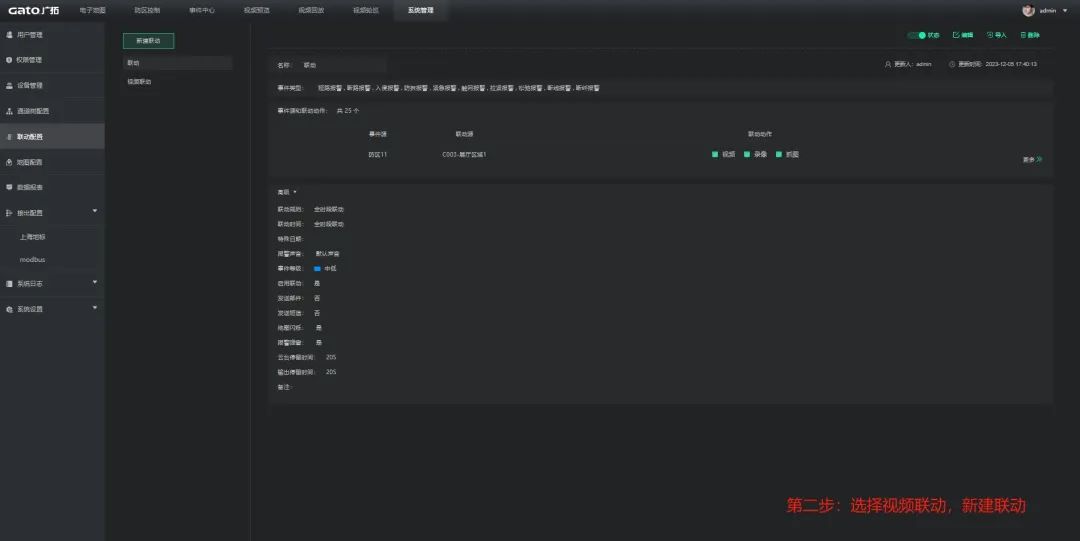Image resolution: width=1080 pixels, height=541 pixels.
Task: Click the 更多 link to show more
Action: click(x=1032, y=159)
